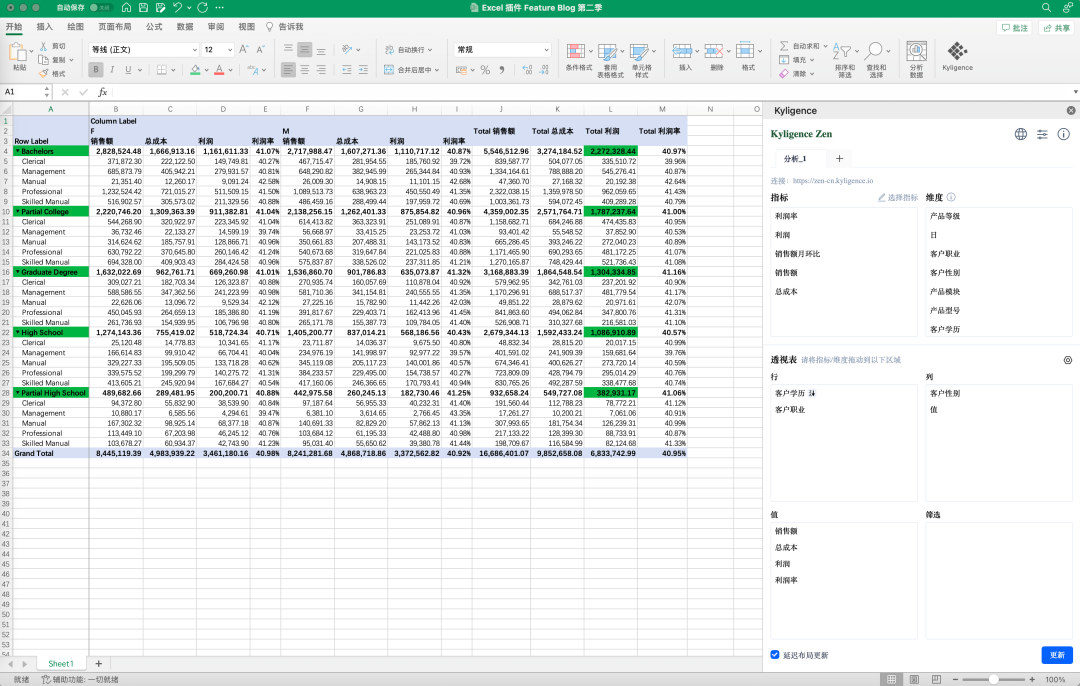Increase indent icon in ribbon

pos(363,70)
